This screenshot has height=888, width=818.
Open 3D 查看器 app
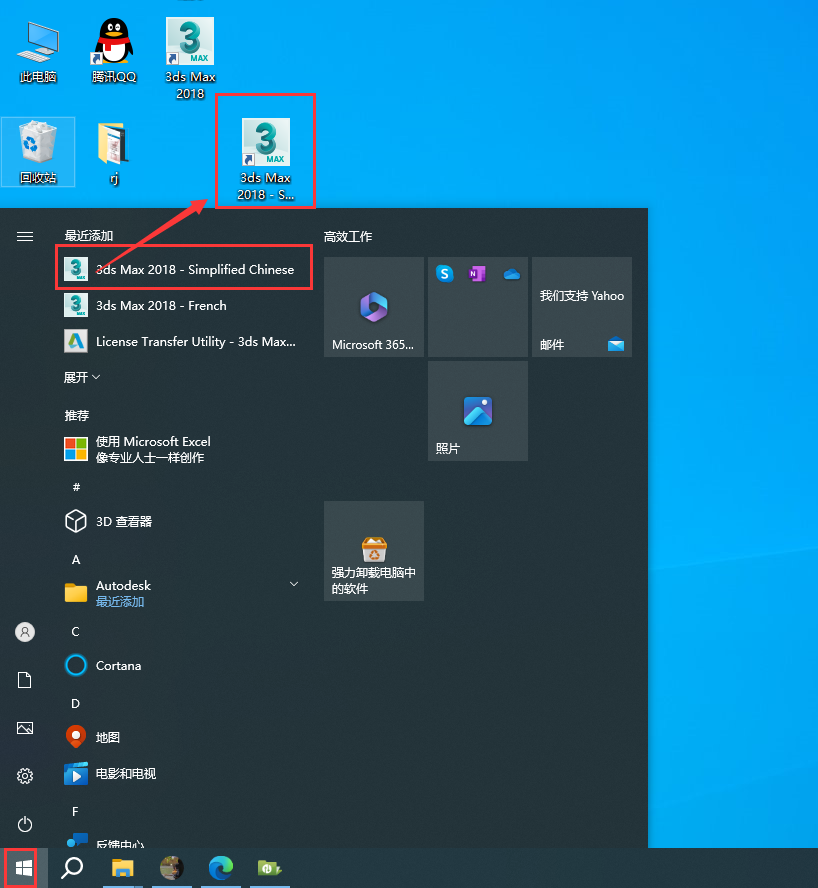(184, 521)
